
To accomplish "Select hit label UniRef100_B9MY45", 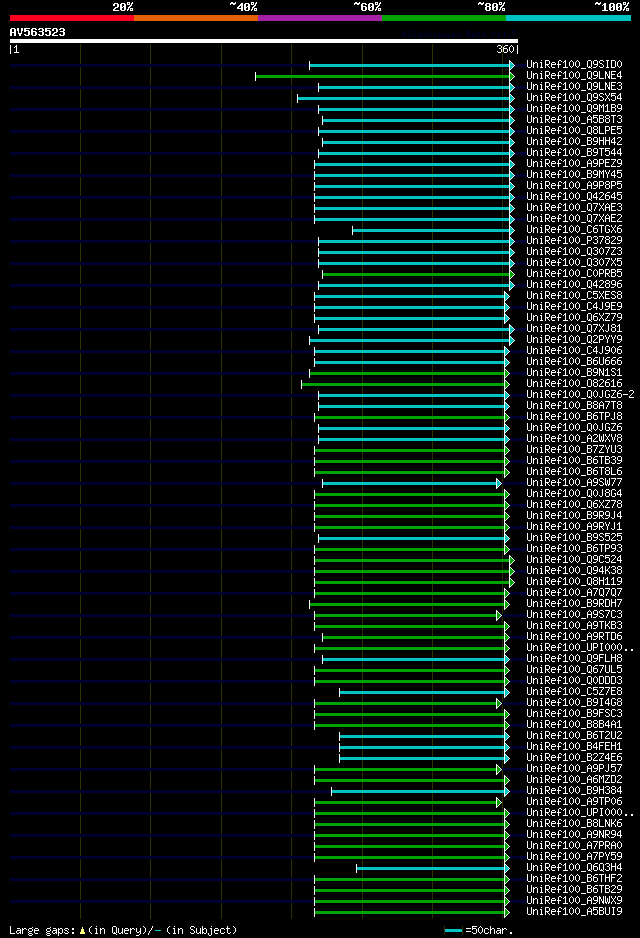I will [574, 175].
